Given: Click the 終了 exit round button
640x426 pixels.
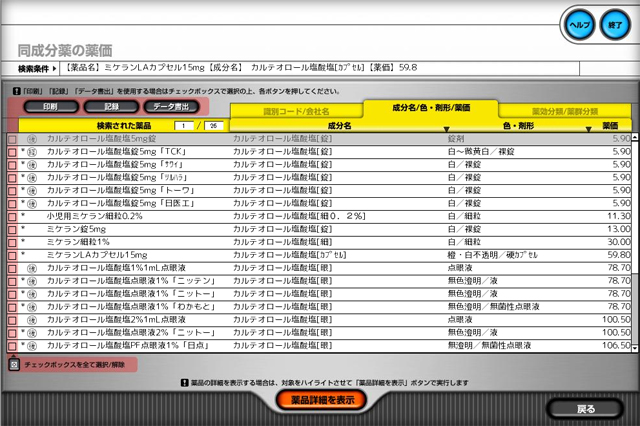Looking at the screenshot, I should point(615,25).
